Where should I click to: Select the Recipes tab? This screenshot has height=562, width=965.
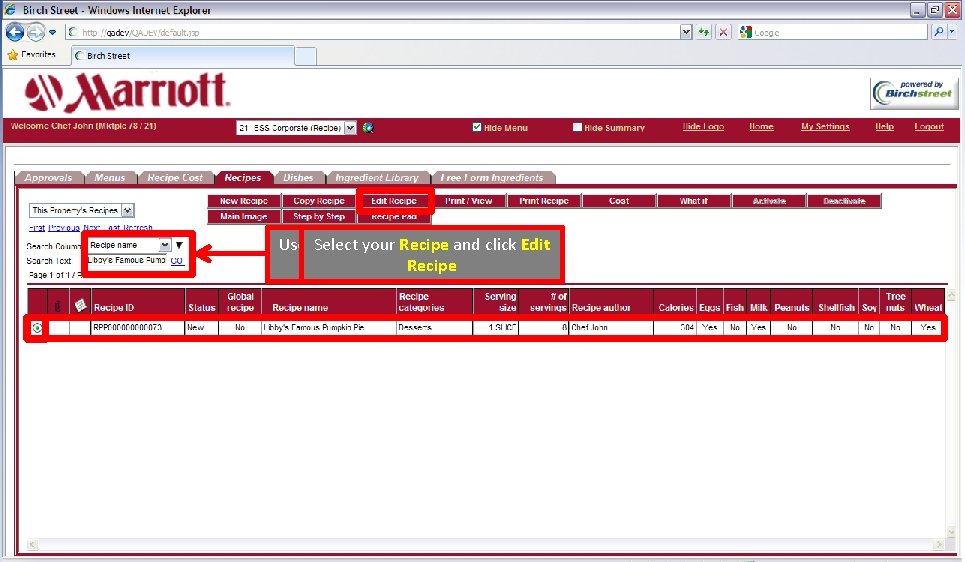point(242,177)
